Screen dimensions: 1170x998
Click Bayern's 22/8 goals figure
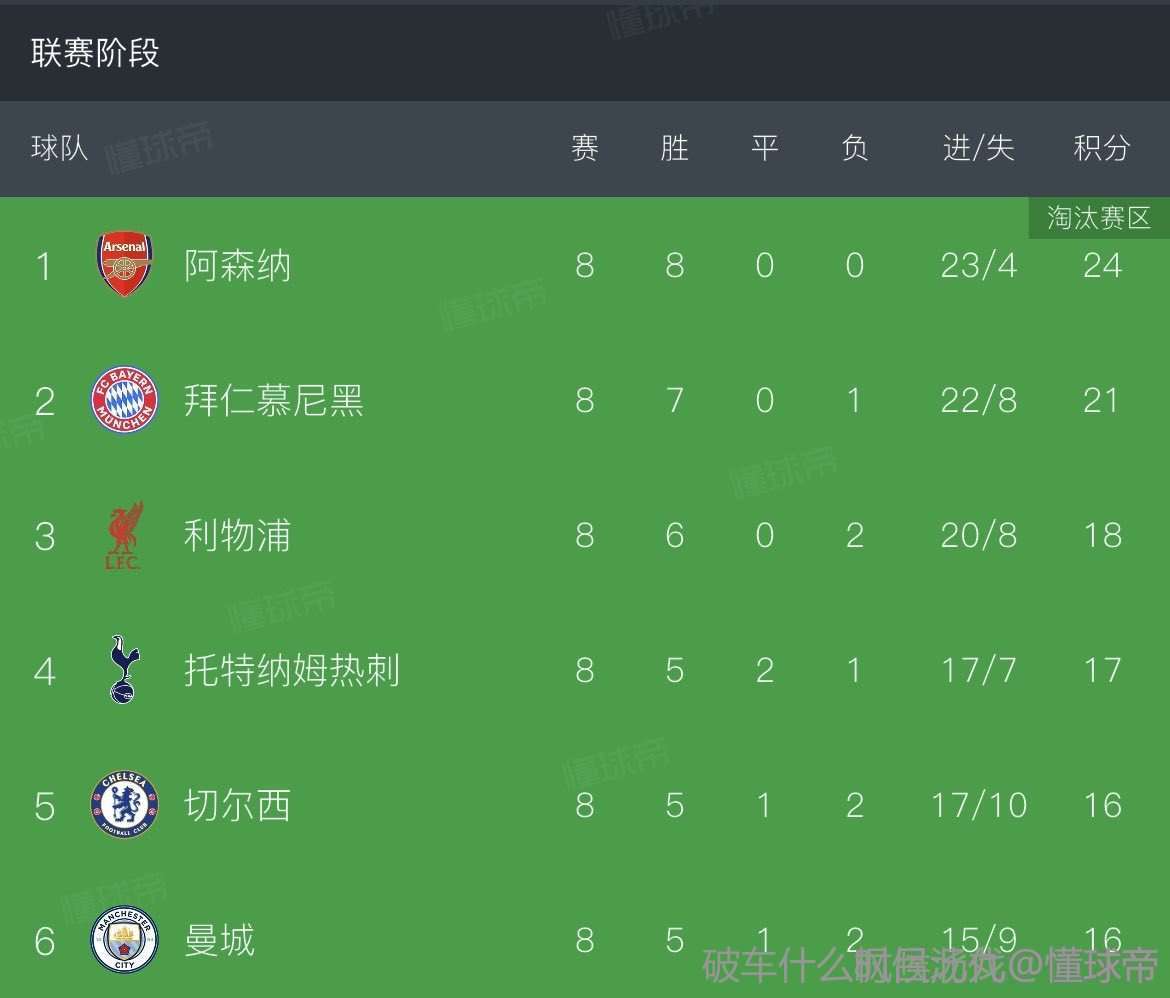coord(978,401)
